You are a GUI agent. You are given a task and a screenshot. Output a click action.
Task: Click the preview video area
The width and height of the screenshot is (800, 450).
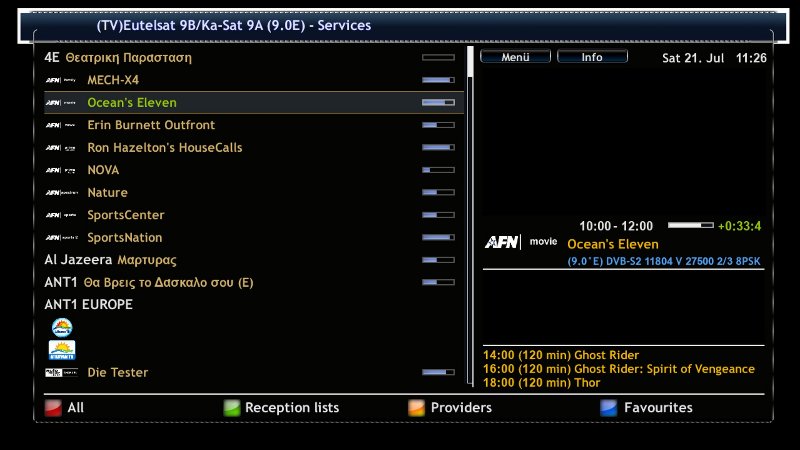623,140
